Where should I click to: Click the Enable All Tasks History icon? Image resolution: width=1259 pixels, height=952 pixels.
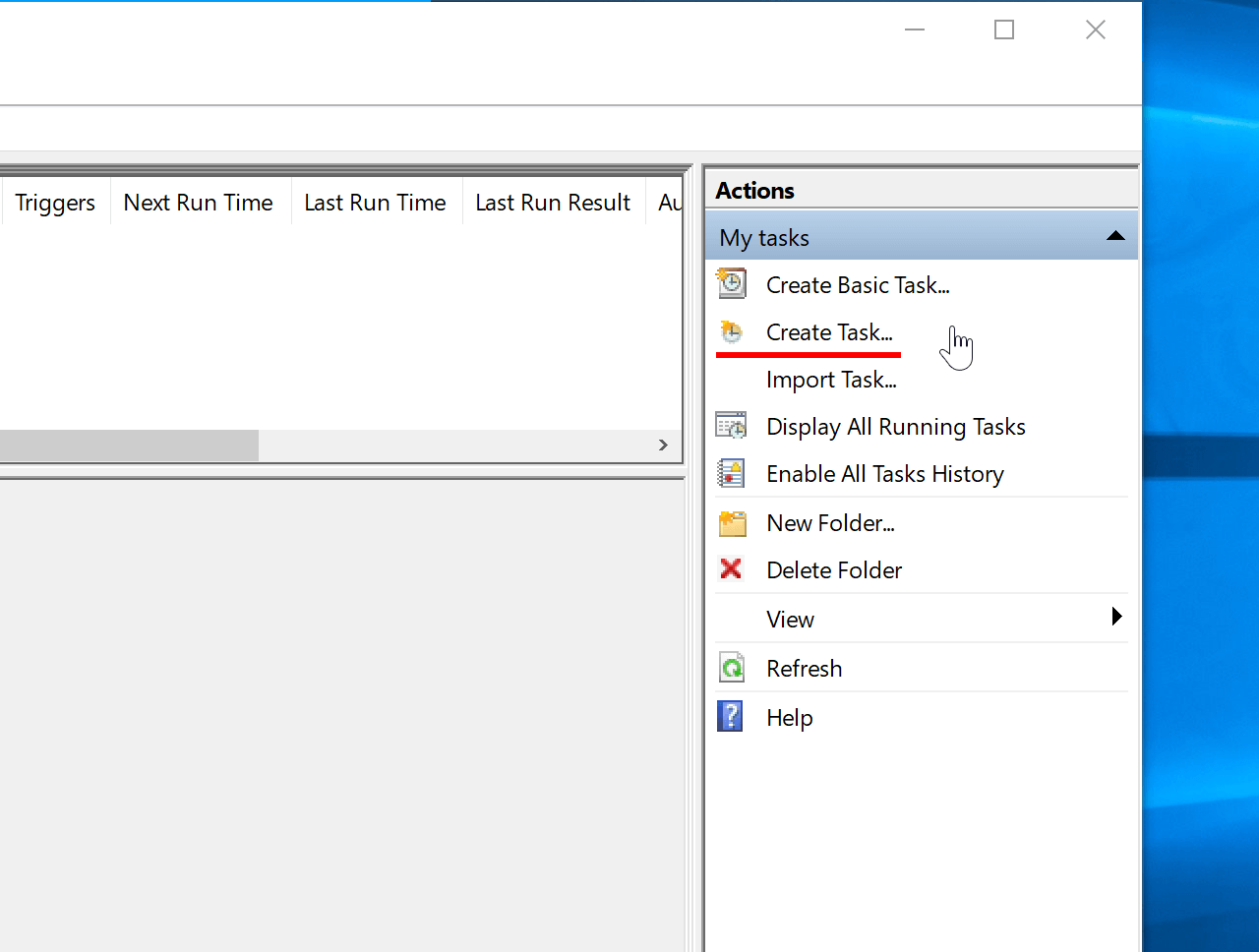click(731, 473)
